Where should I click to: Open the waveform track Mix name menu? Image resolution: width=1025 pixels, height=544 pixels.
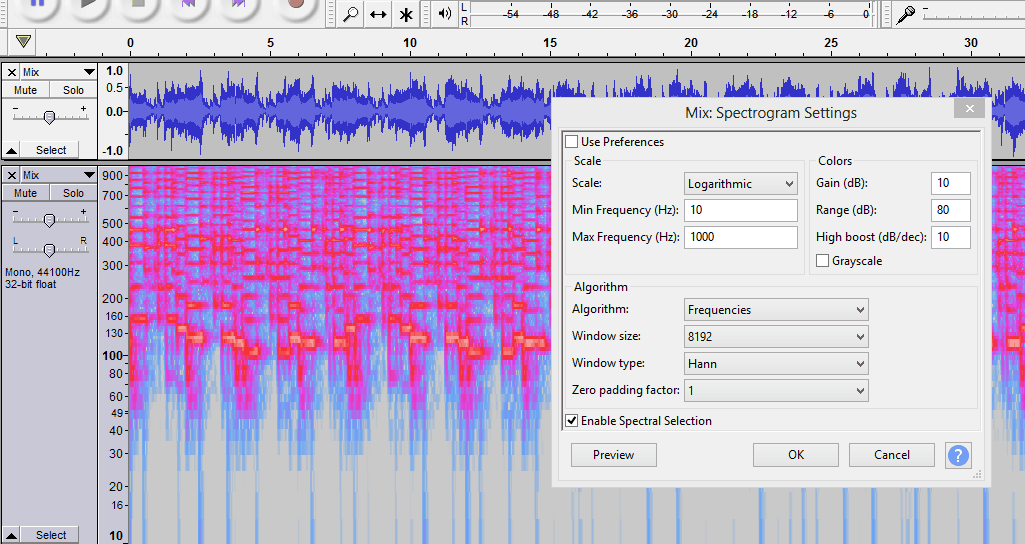(x=59, y=72)
